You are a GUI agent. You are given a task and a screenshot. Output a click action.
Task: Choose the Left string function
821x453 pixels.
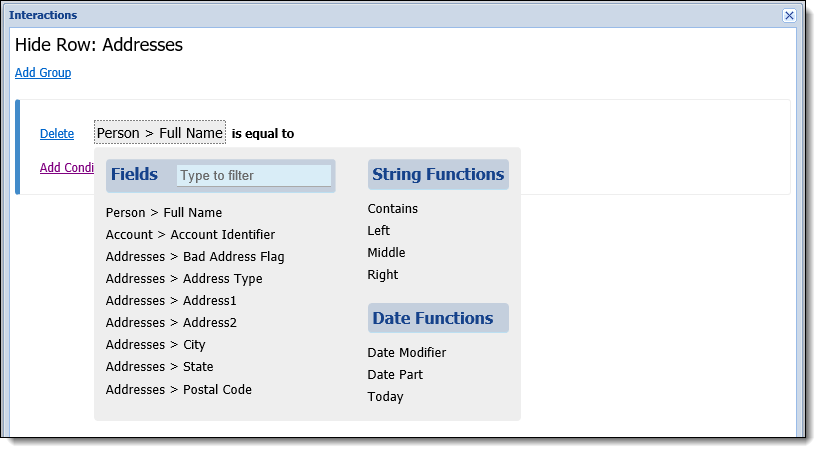pos(379,230)
